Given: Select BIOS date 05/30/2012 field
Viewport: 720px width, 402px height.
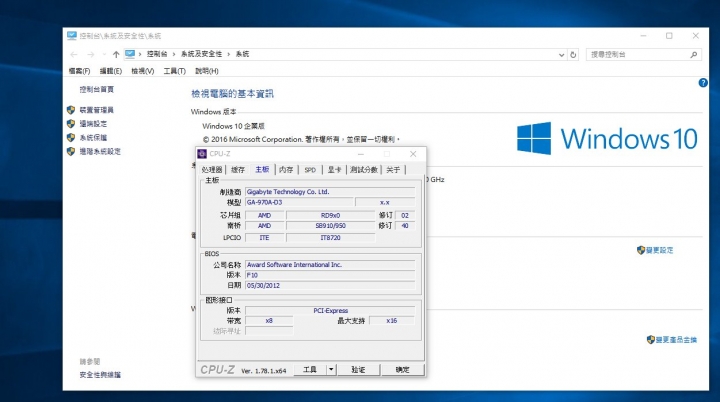Looking at the screenshot, I should click(330, 285).
